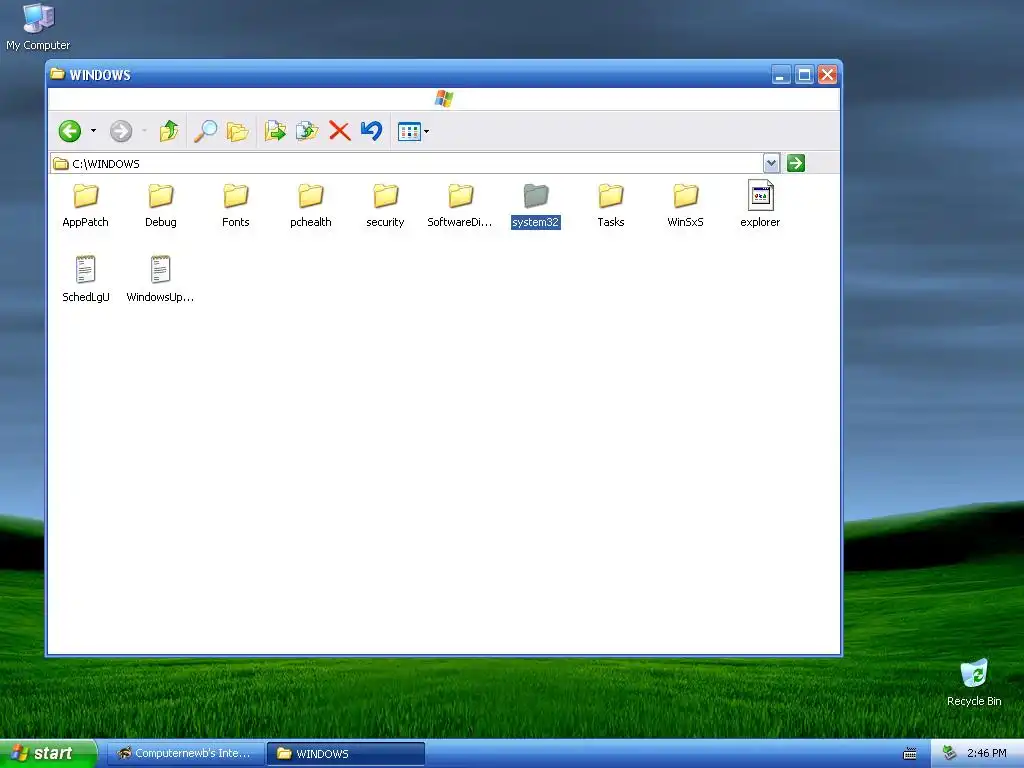Screen dimensions: 1024x768
Task: Select the pchealth folder
Action: pos(311,205)
